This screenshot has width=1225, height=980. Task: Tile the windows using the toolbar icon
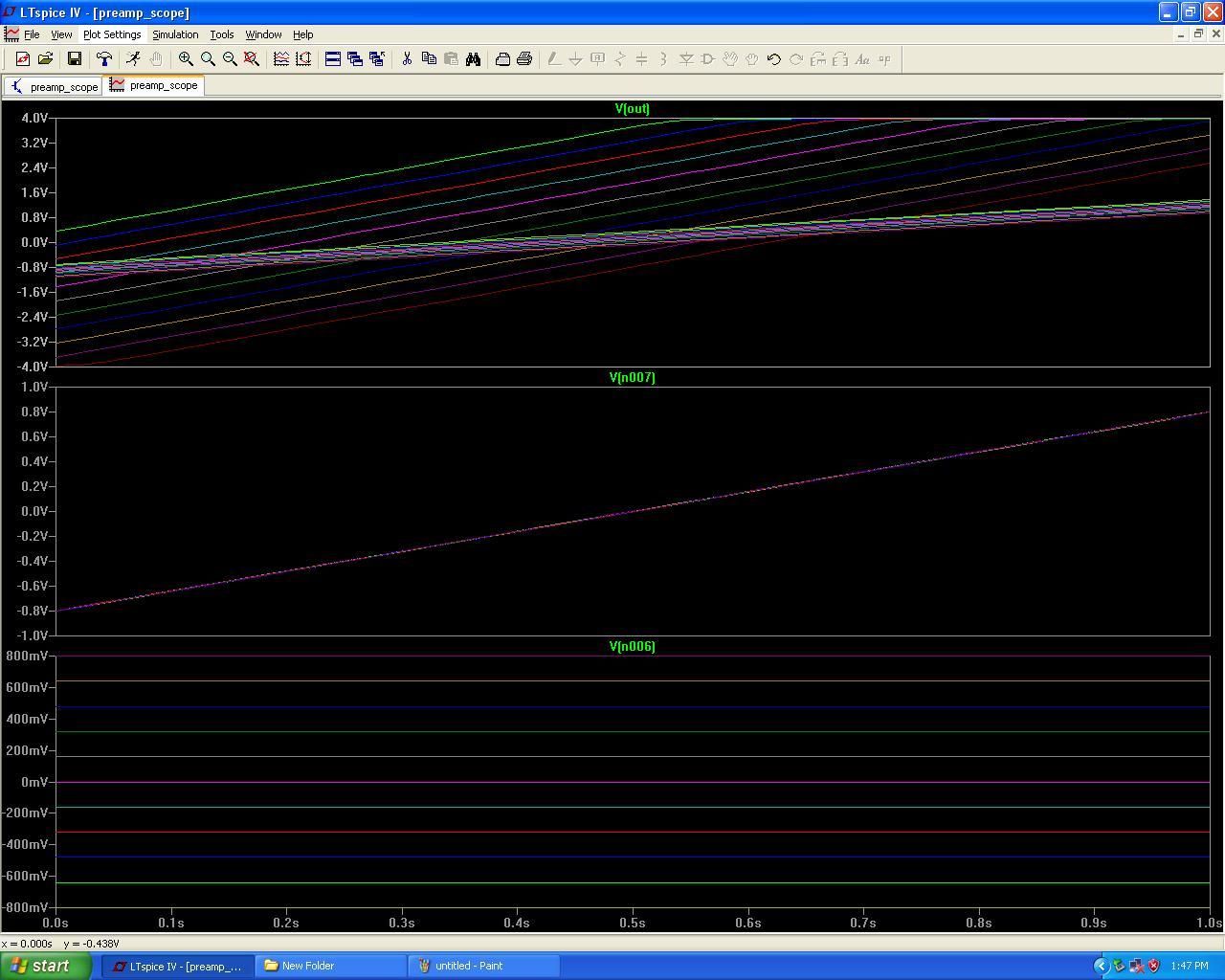[333, 59]
